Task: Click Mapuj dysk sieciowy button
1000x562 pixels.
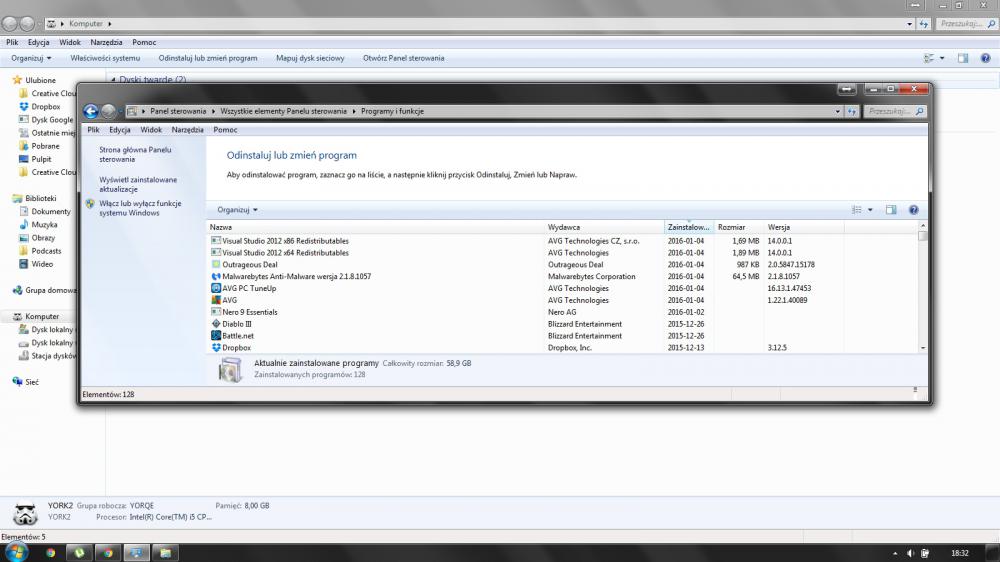Action: pyautogui.click(x=310, y=58)
